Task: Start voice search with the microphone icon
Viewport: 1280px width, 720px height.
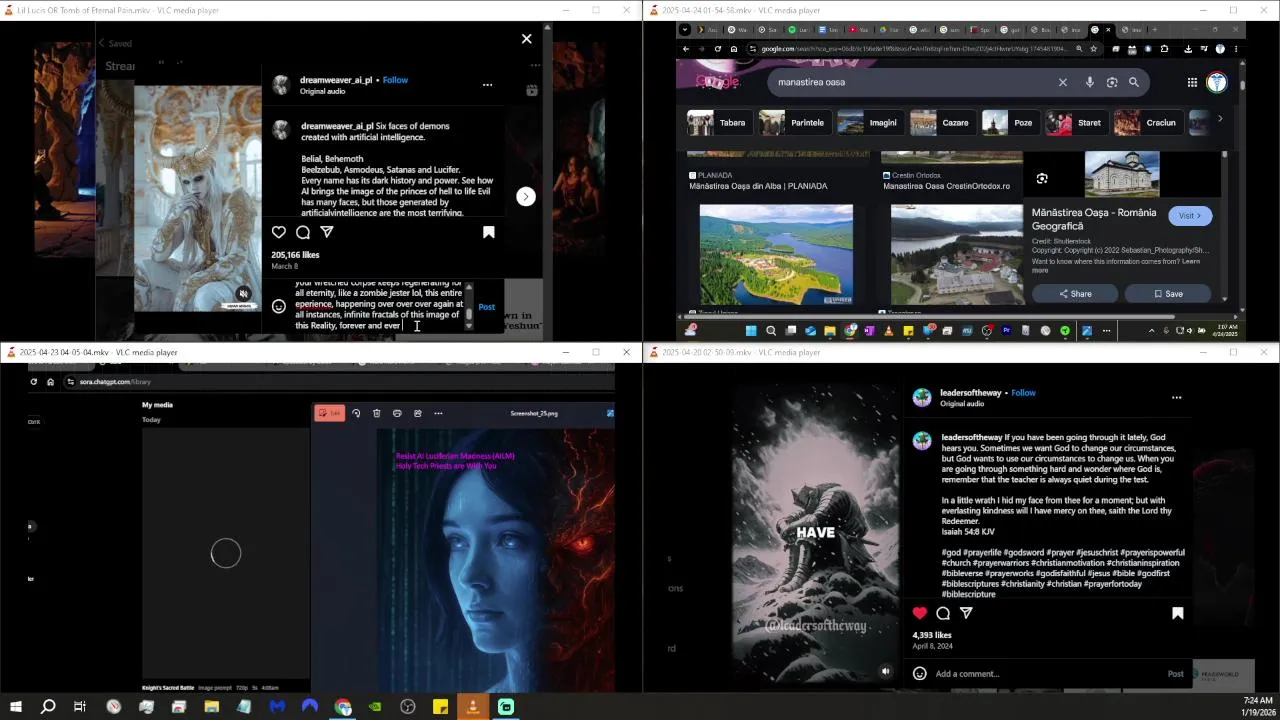Action: 1090,82
